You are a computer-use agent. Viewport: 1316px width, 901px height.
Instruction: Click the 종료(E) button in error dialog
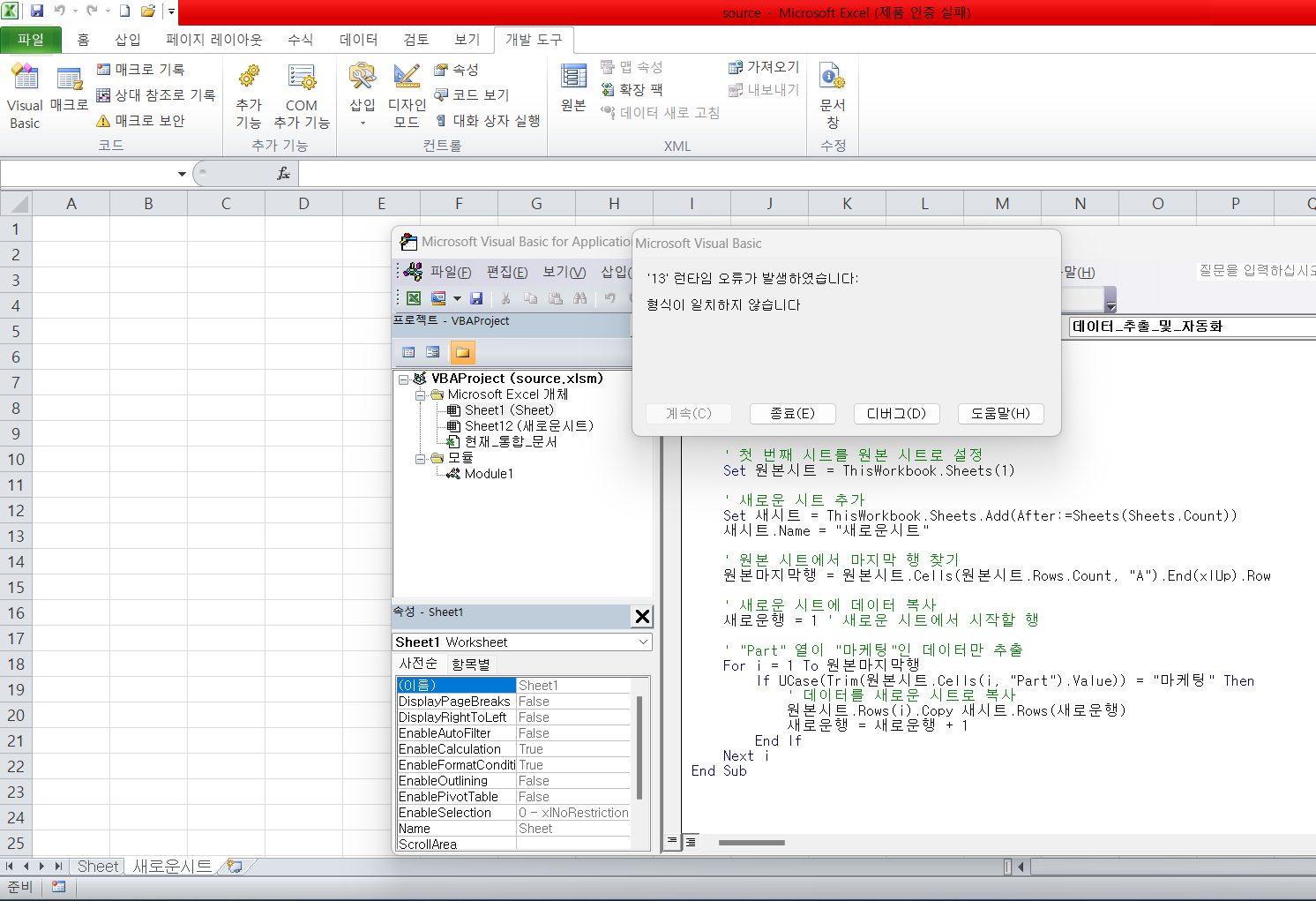(792, 413)
